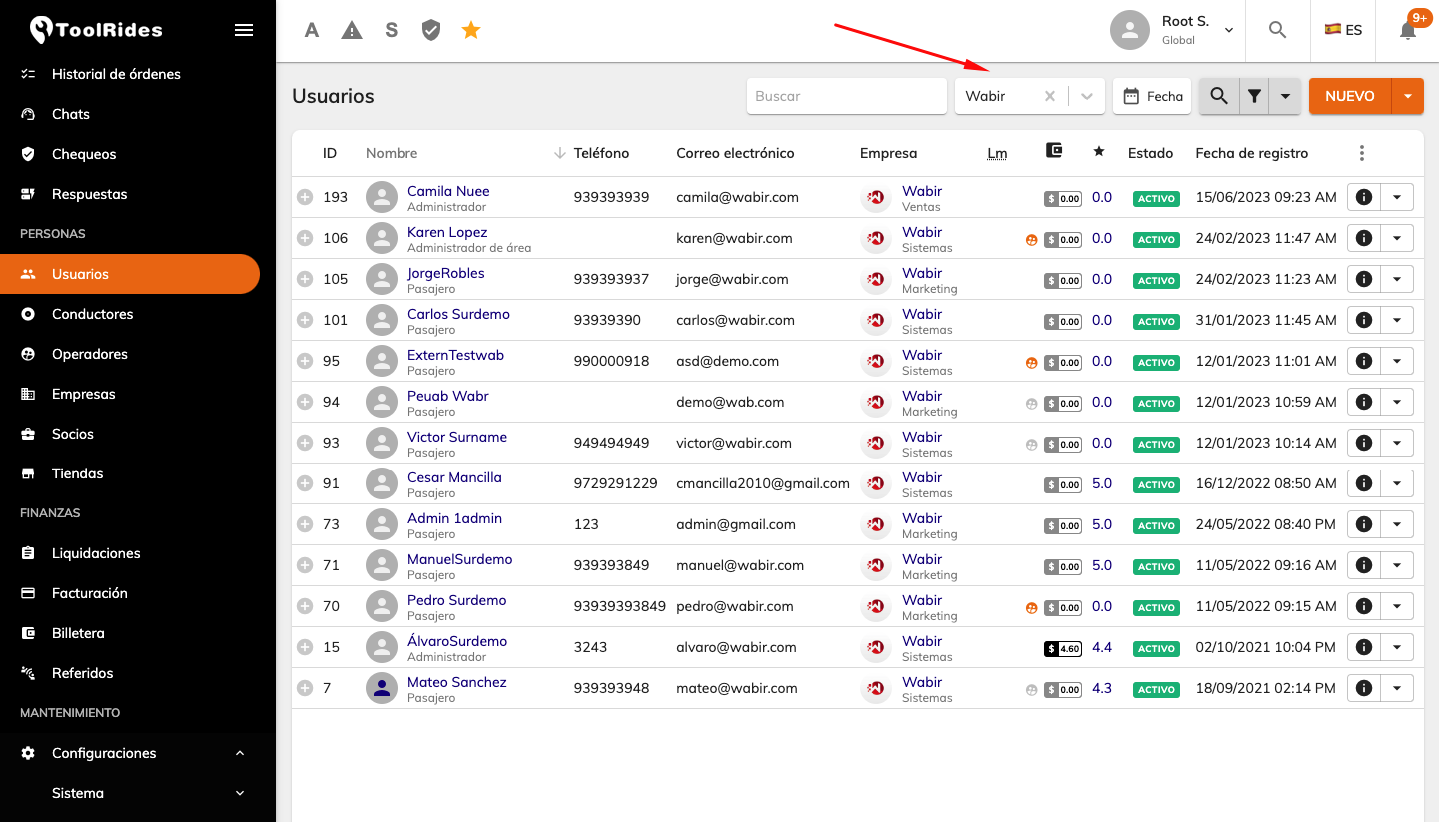The height and width of the screenshot is (822, 1439).
Task: Expand row details for user 95
Action: coord(305,361)
